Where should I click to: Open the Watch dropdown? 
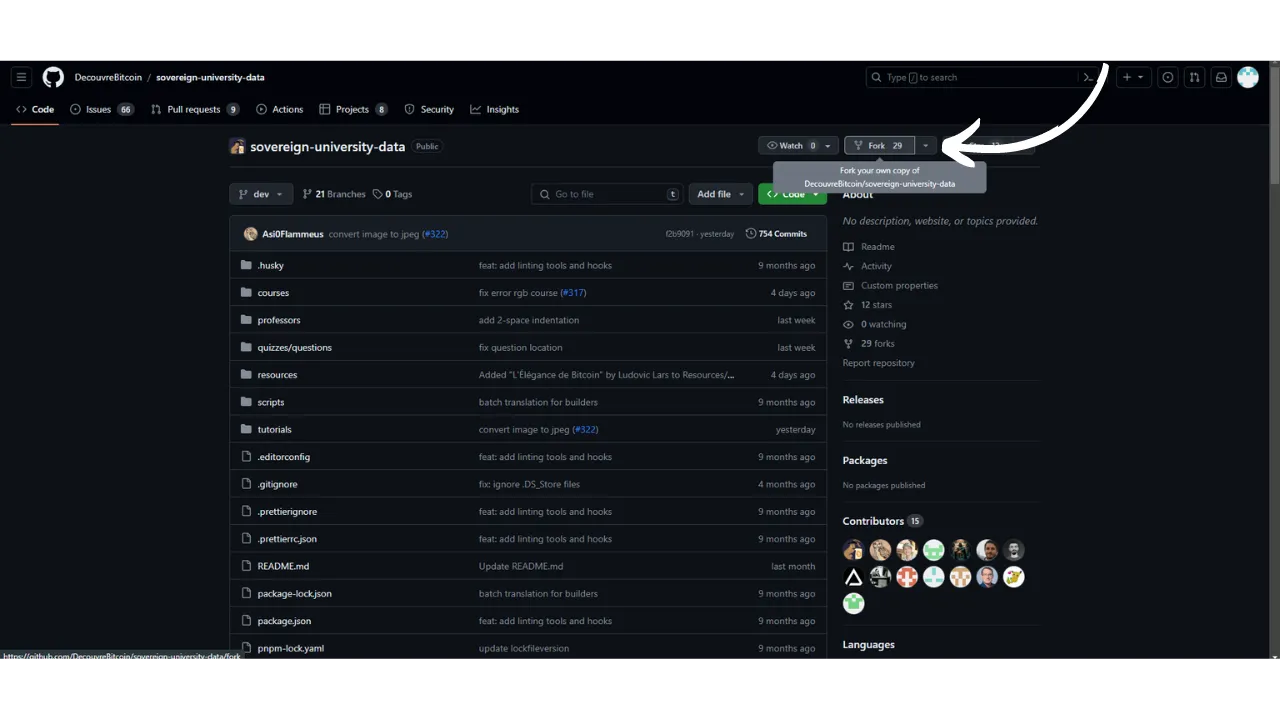coord(798,146)
